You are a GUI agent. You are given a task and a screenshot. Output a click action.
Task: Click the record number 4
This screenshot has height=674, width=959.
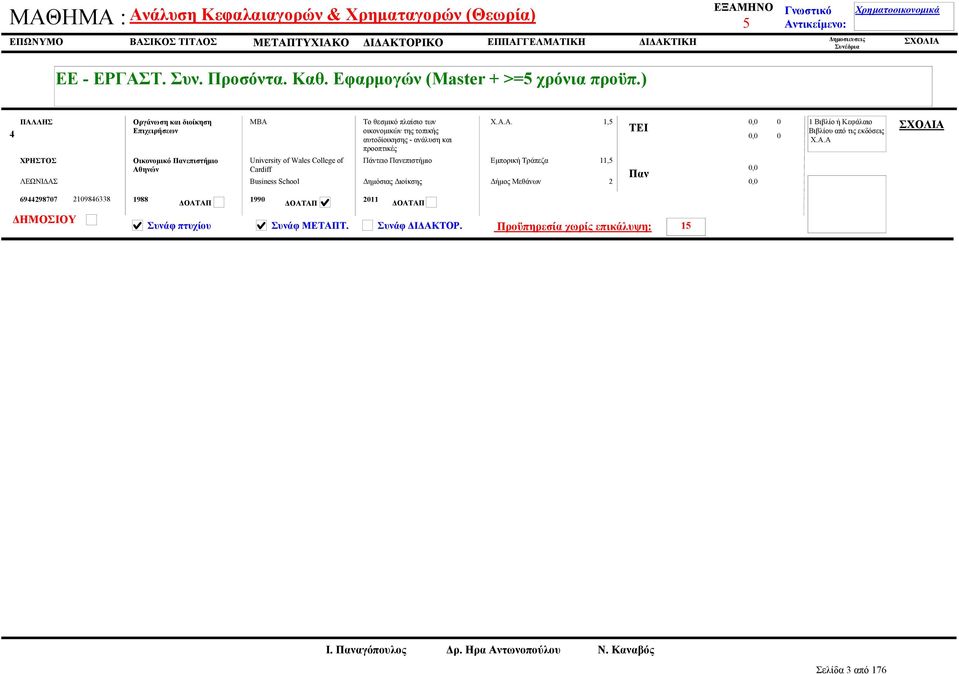(12, 134)
